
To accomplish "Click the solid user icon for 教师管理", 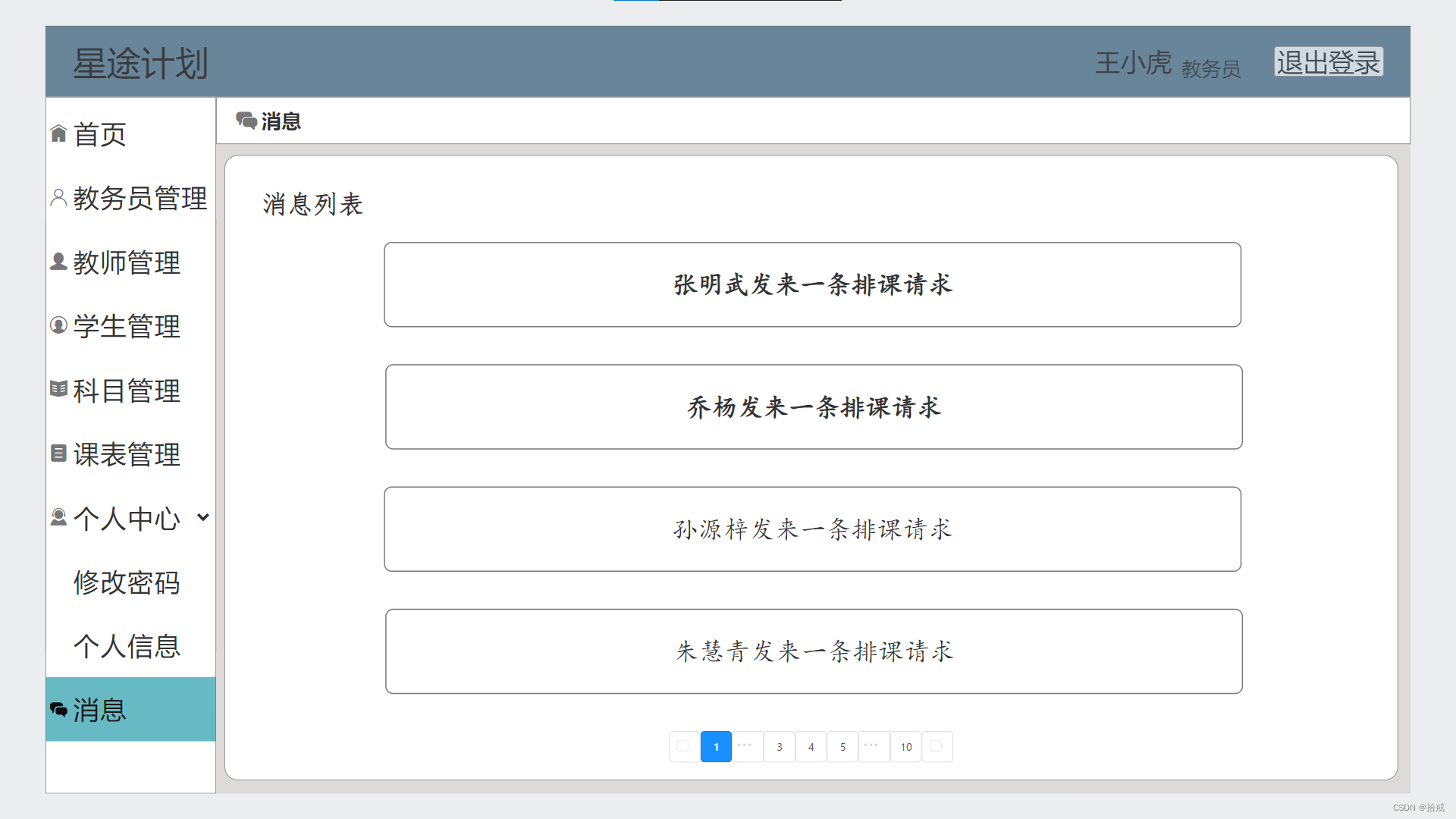I will (58, 262).
